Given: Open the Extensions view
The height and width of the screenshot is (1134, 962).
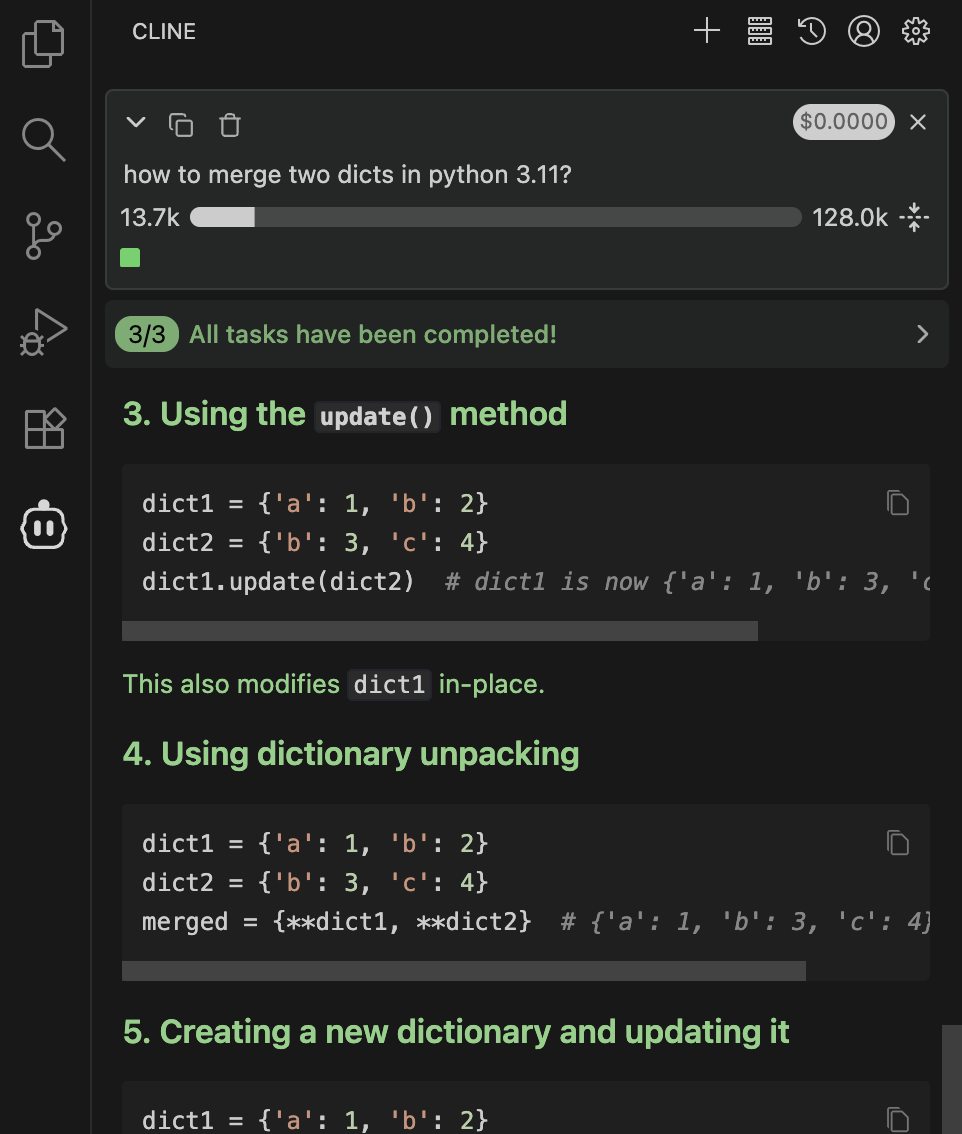Looking at the screenshot, I should coord(45,428).
